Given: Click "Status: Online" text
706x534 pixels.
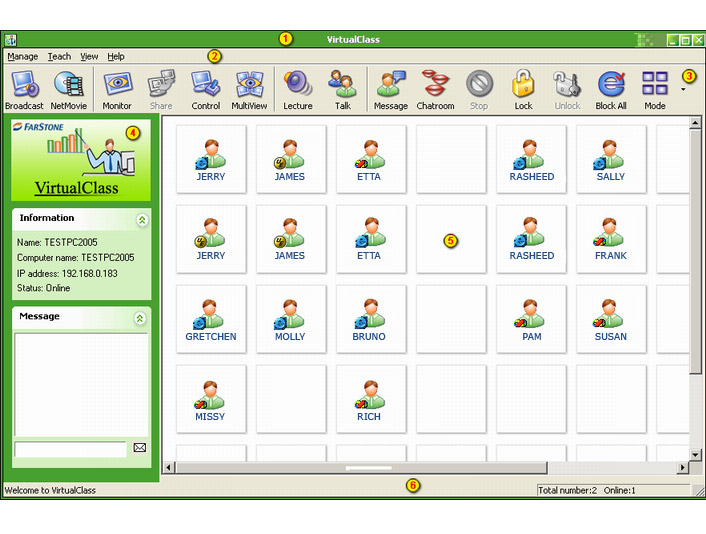Looking at the screenshot, I should (43, 288).
